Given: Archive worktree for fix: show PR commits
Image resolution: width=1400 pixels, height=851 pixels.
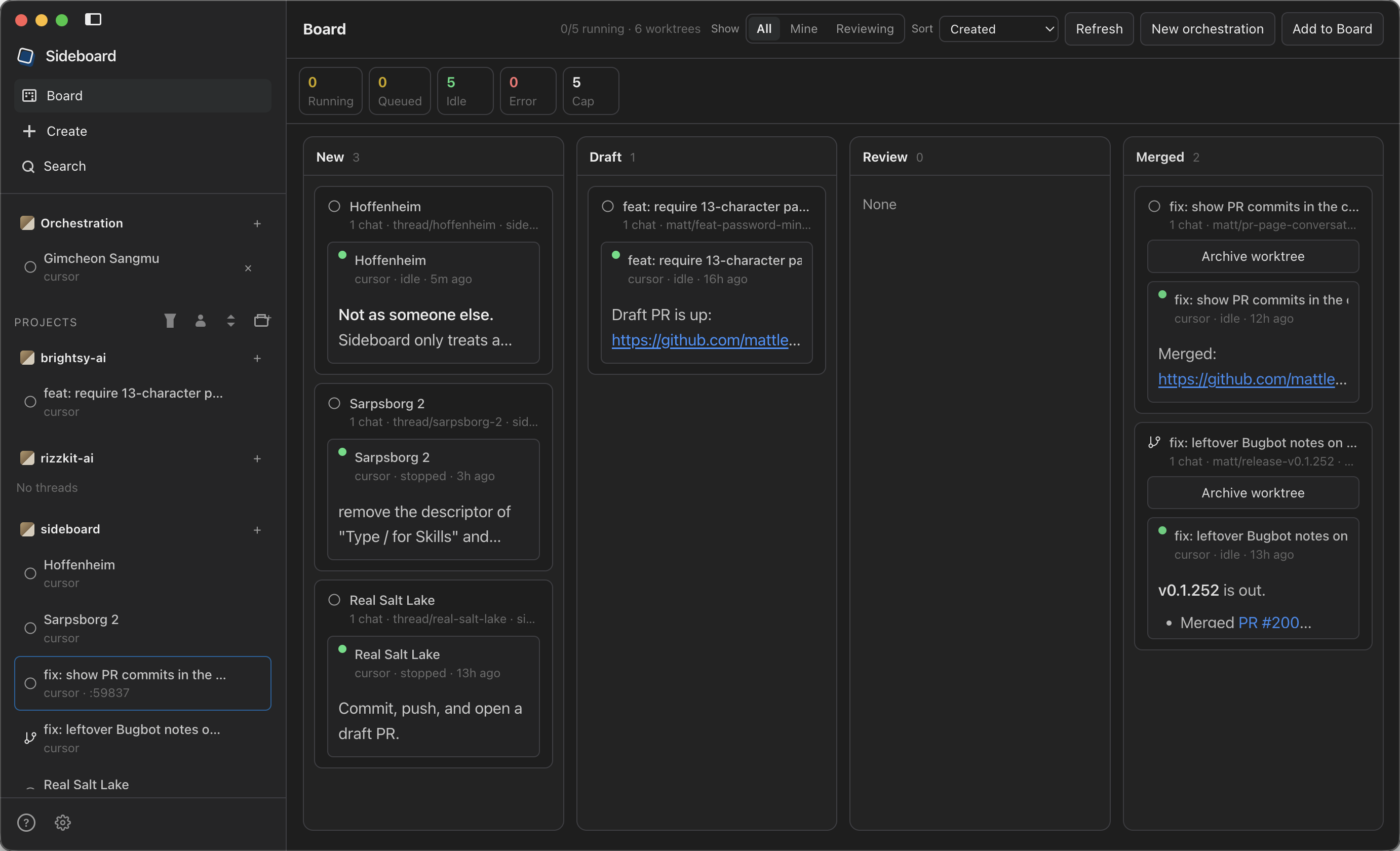Looking at the screenshot, I should (x=1253, y=257).
